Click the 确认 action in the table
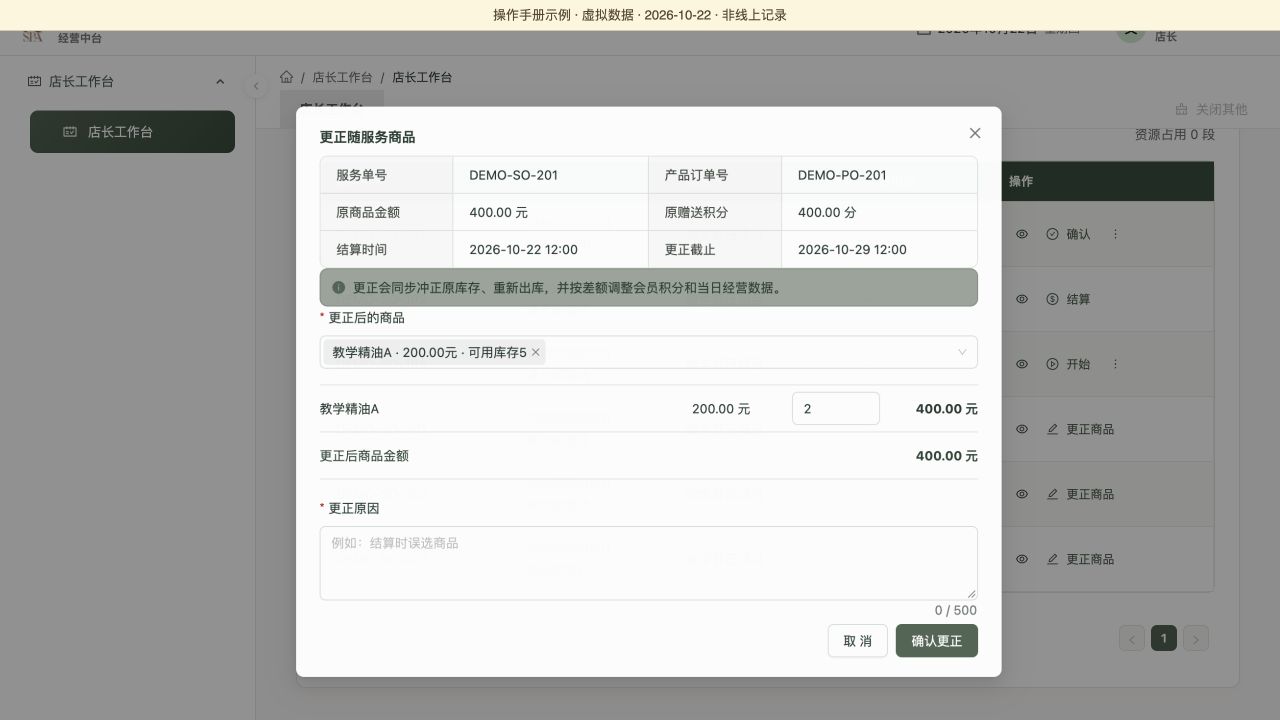The width and height of the screenshot is (1280, 720). 1068,234
